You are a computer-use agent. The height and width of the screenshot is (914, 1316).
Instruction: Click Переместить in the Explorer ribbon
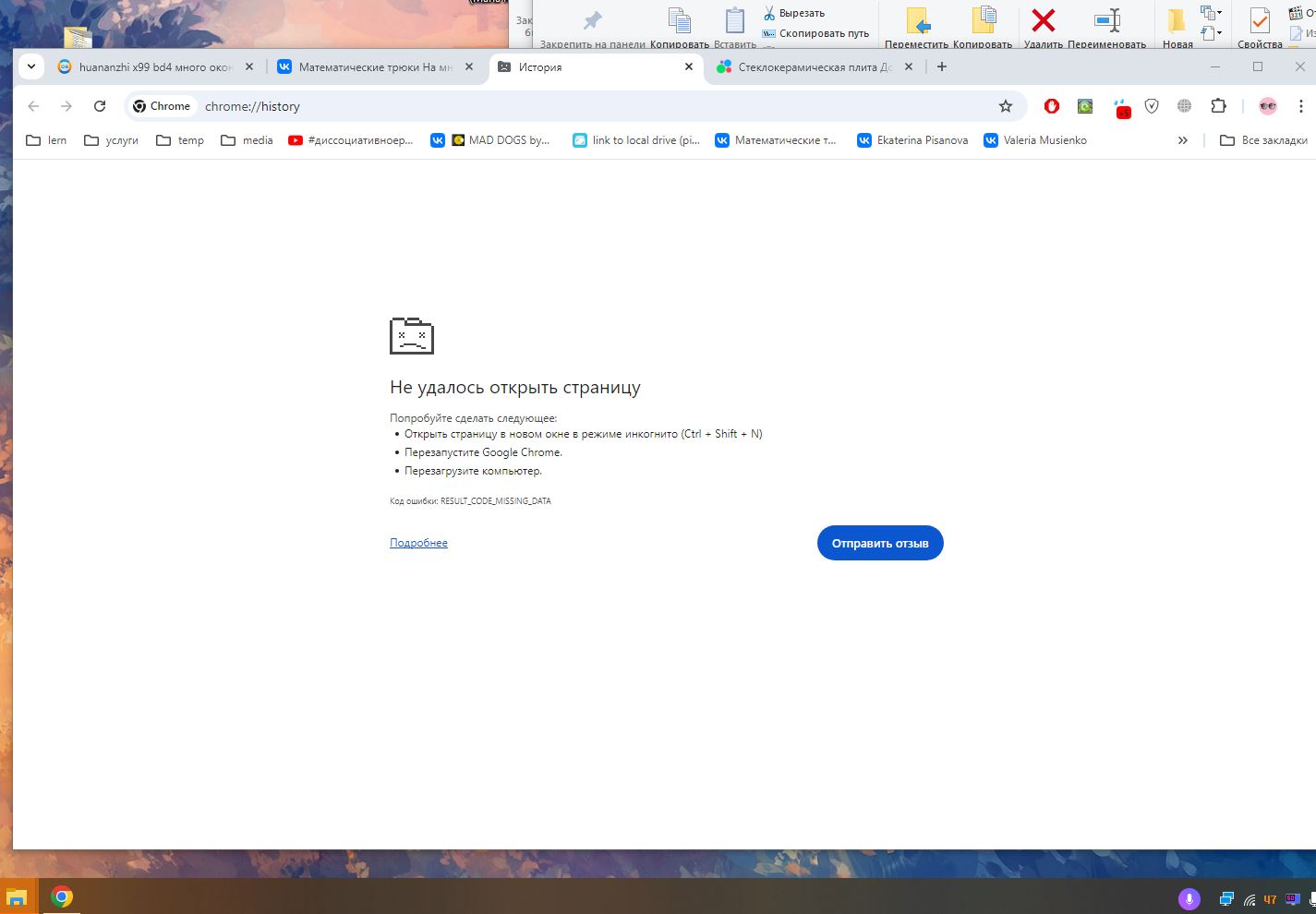(916, 27)
